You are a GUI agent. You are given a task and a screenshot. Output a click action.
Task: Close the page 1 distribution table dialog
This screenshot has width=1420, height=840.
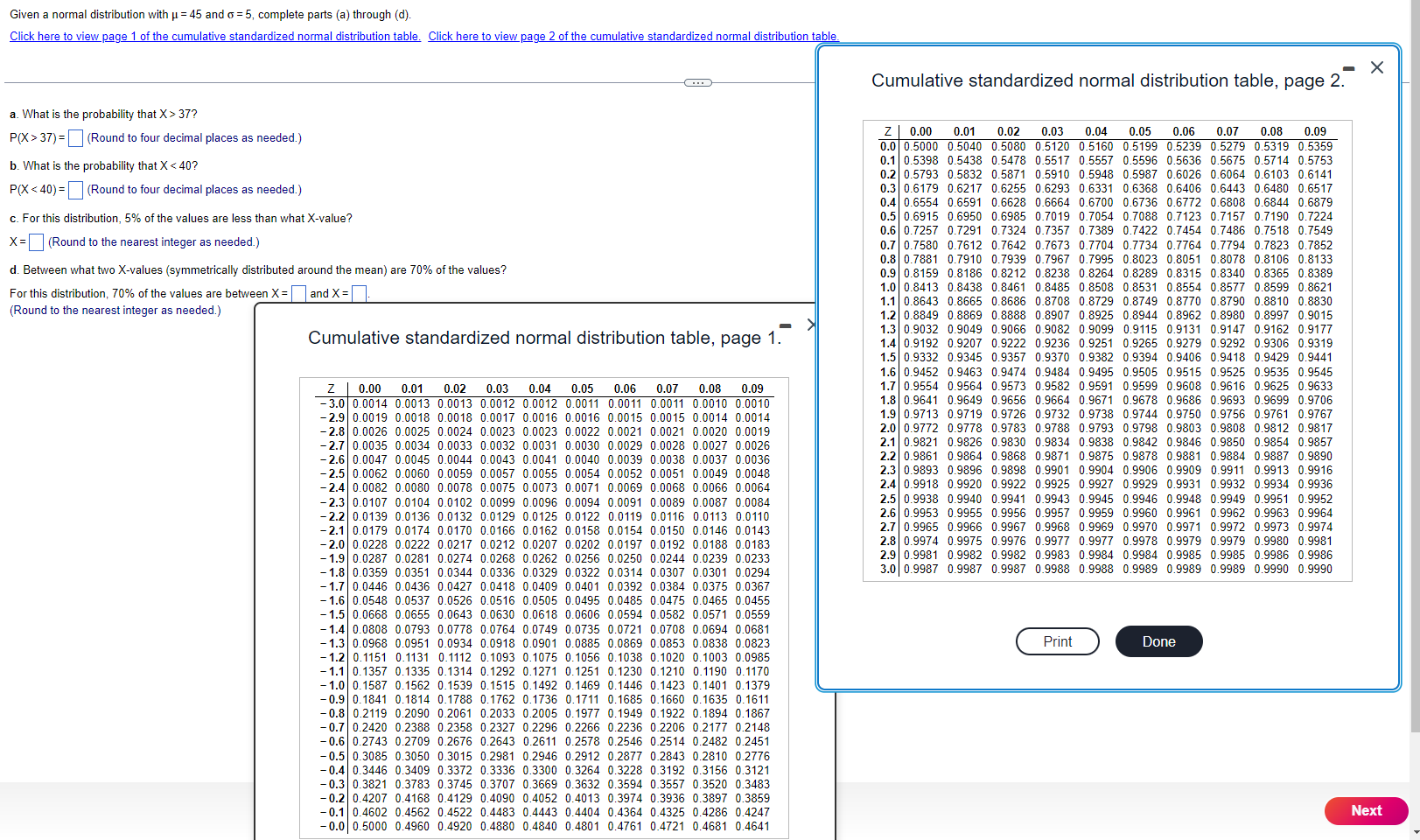811,325
